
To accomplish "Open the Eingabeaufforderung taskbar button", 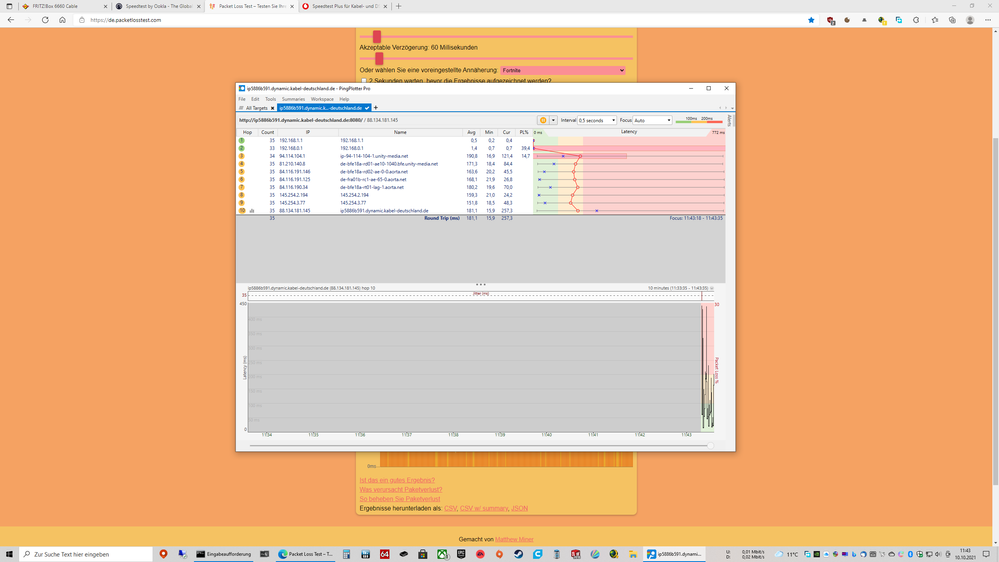I will click(x=224, y=554).
